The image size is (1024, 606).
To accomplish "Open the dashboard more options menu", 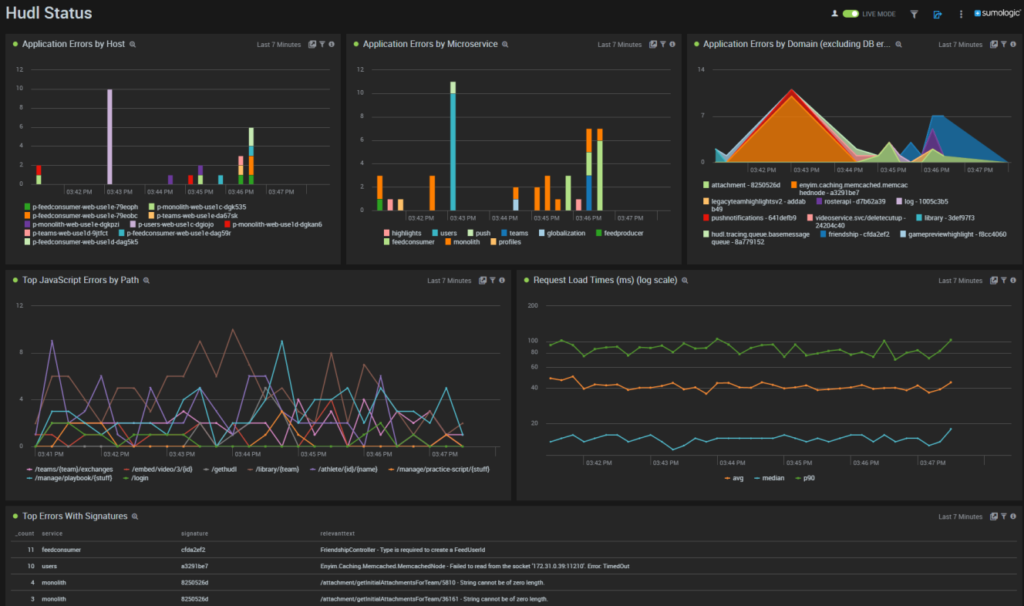I will [961, 14].
